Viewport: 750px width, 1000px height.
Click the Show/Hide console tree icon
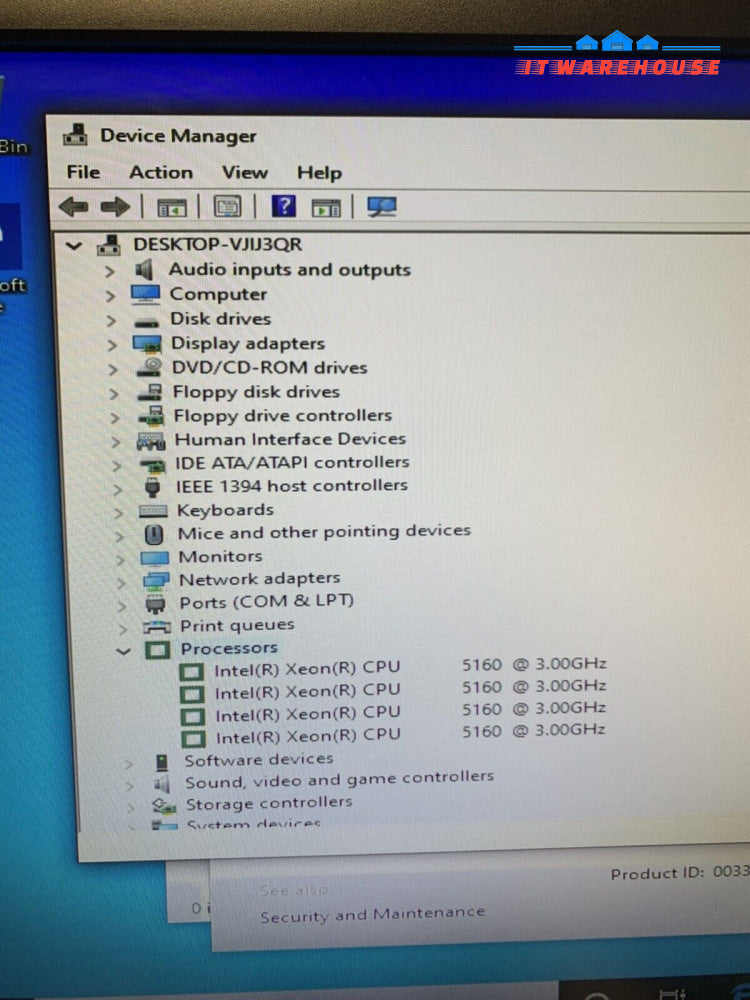[x=172, y=207]
